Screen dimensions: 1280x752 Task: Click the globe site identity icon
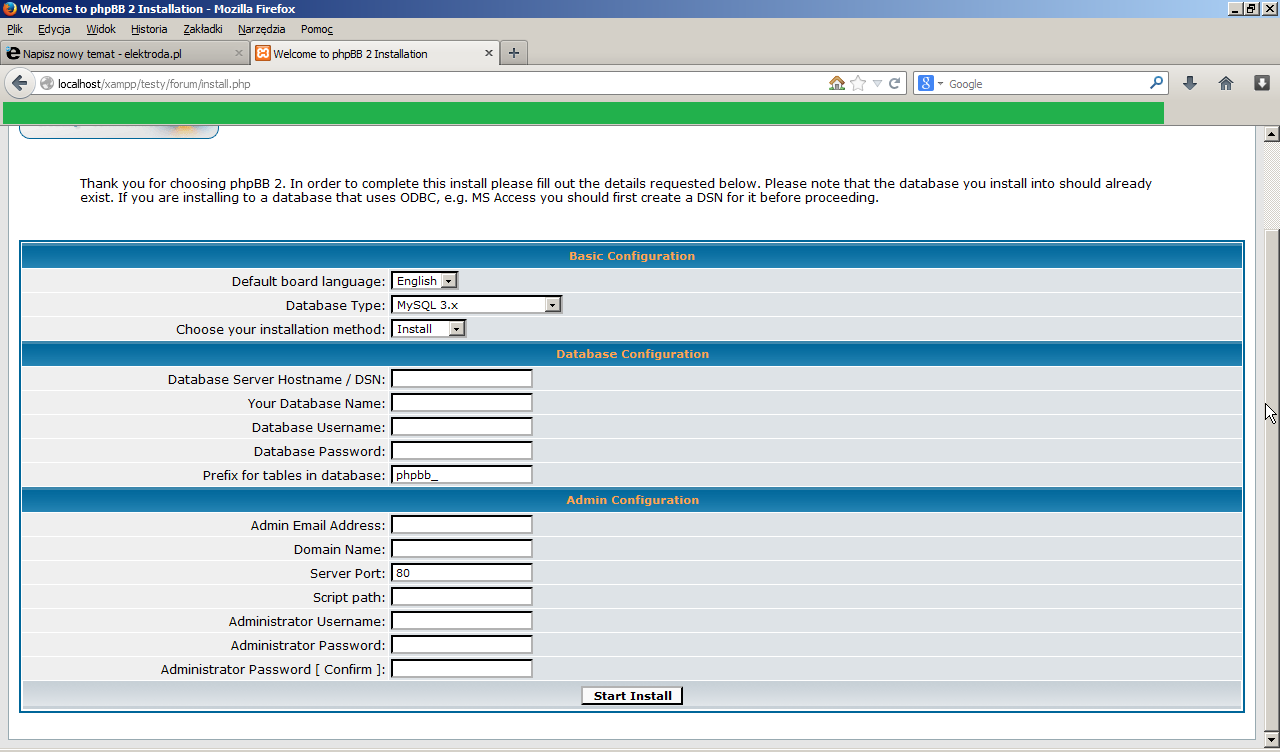(47, 84)
